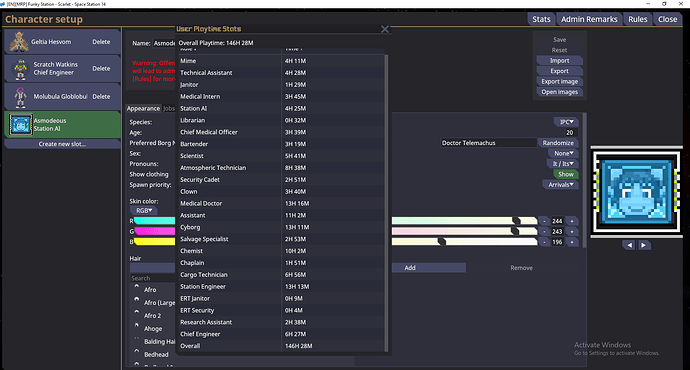
Task: Open the Stats tab button
Action: click(x=541, y=19)
